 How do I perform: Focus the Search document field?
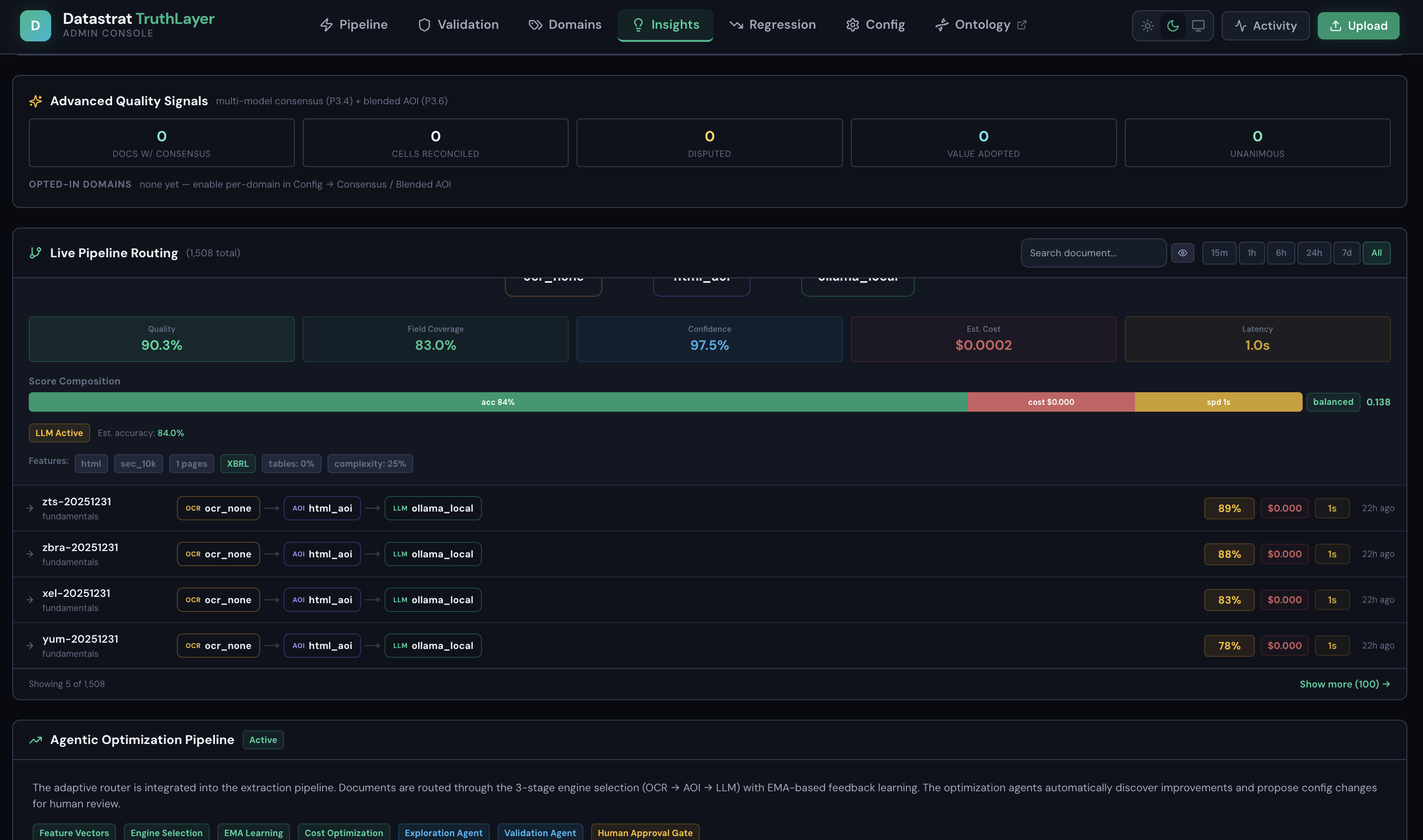pyautogui.click(x=1094, y=253)
